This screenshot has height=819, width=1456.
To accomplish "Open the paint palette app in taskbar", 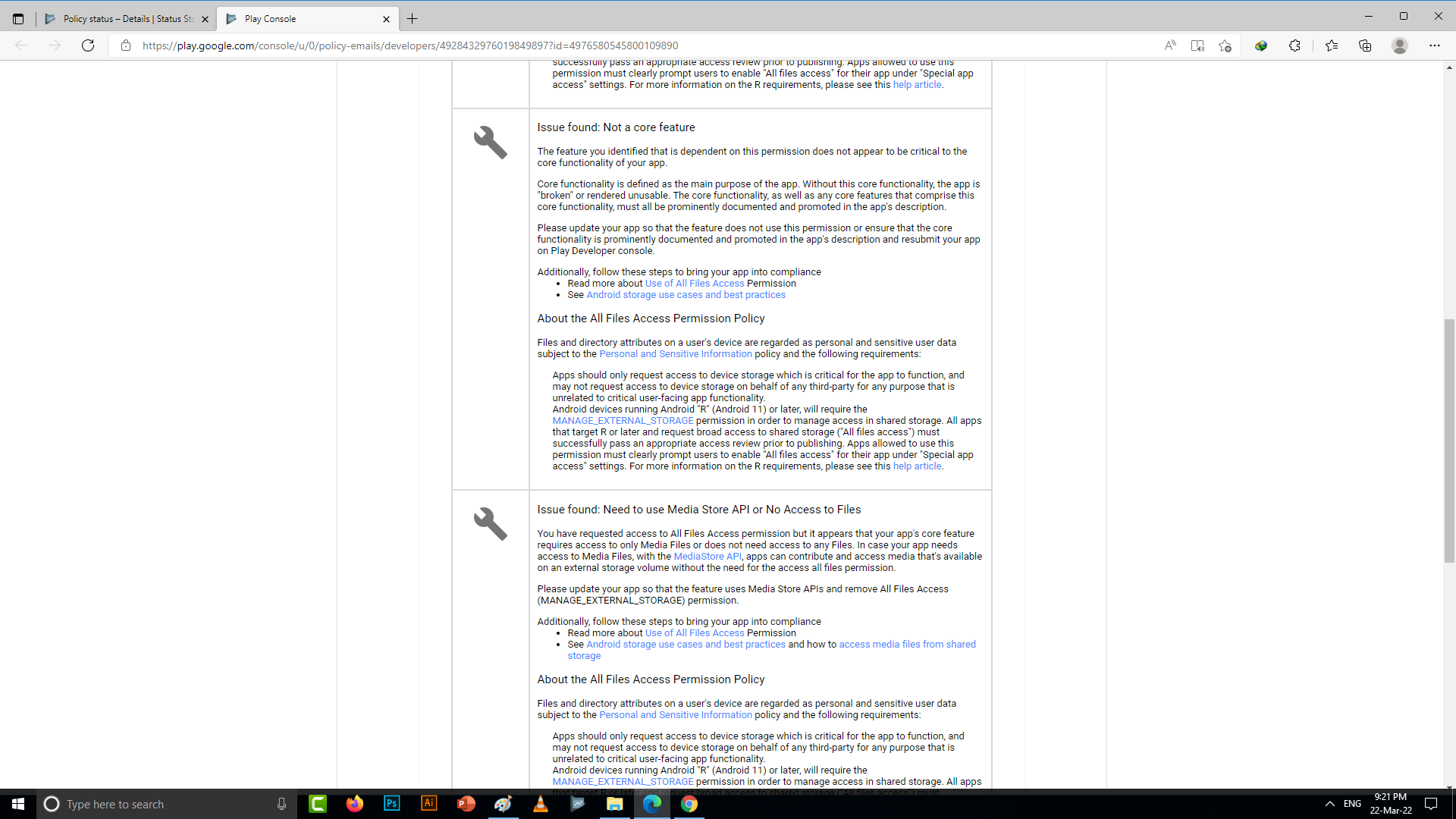I will [x=503, y=804].
